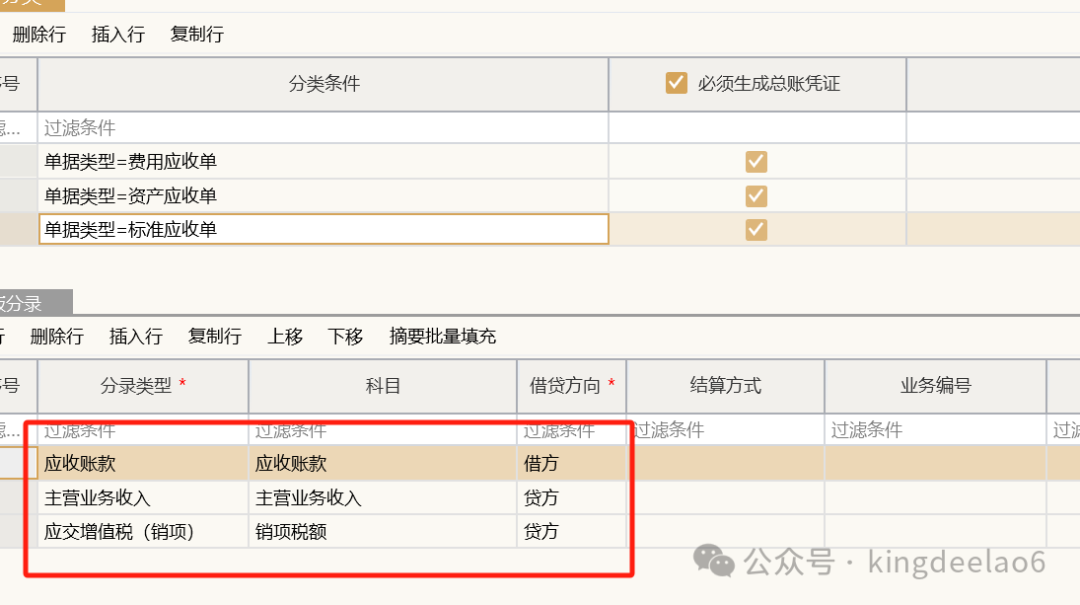Click the filter field under 业务编号 column

[x=935, y=430]
